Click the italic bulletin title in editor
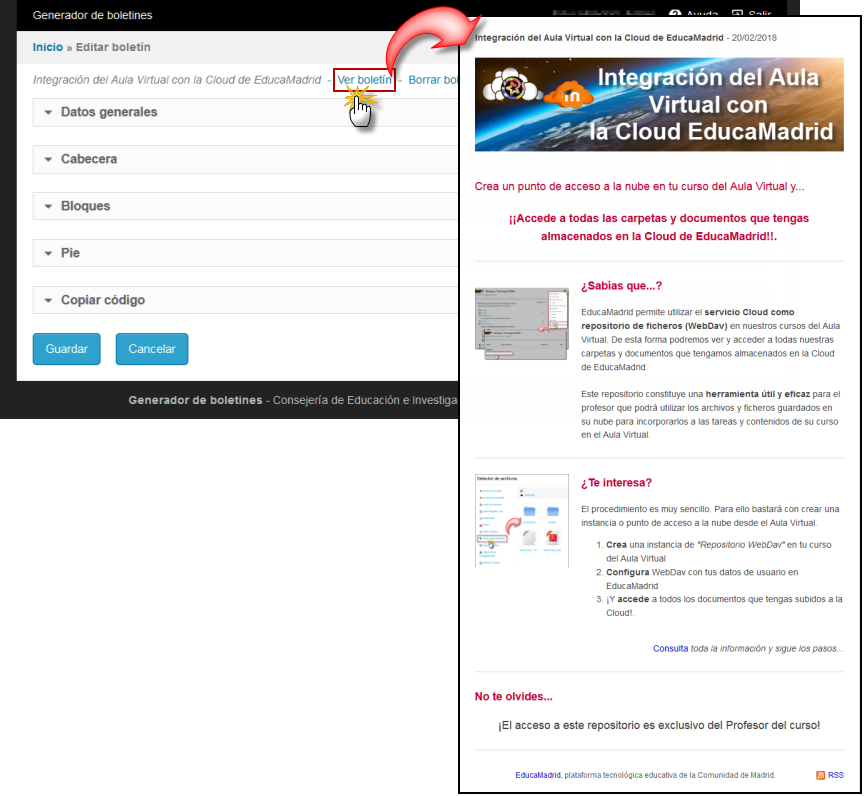This screenshot has width=864, height=796. tap(177, 80)
